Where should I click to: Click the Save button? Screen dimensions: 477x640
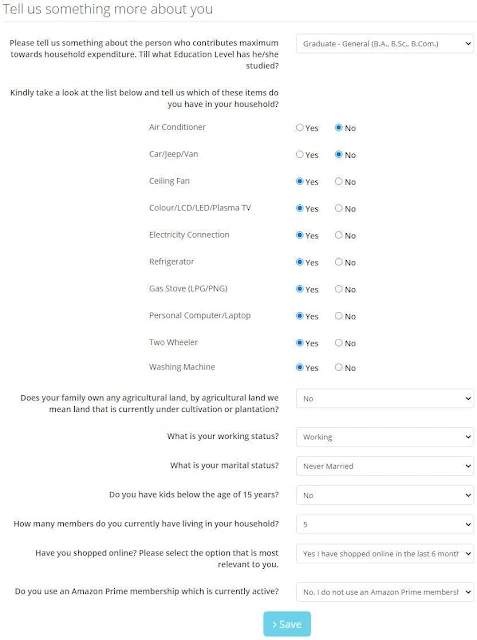pos(287,624)
